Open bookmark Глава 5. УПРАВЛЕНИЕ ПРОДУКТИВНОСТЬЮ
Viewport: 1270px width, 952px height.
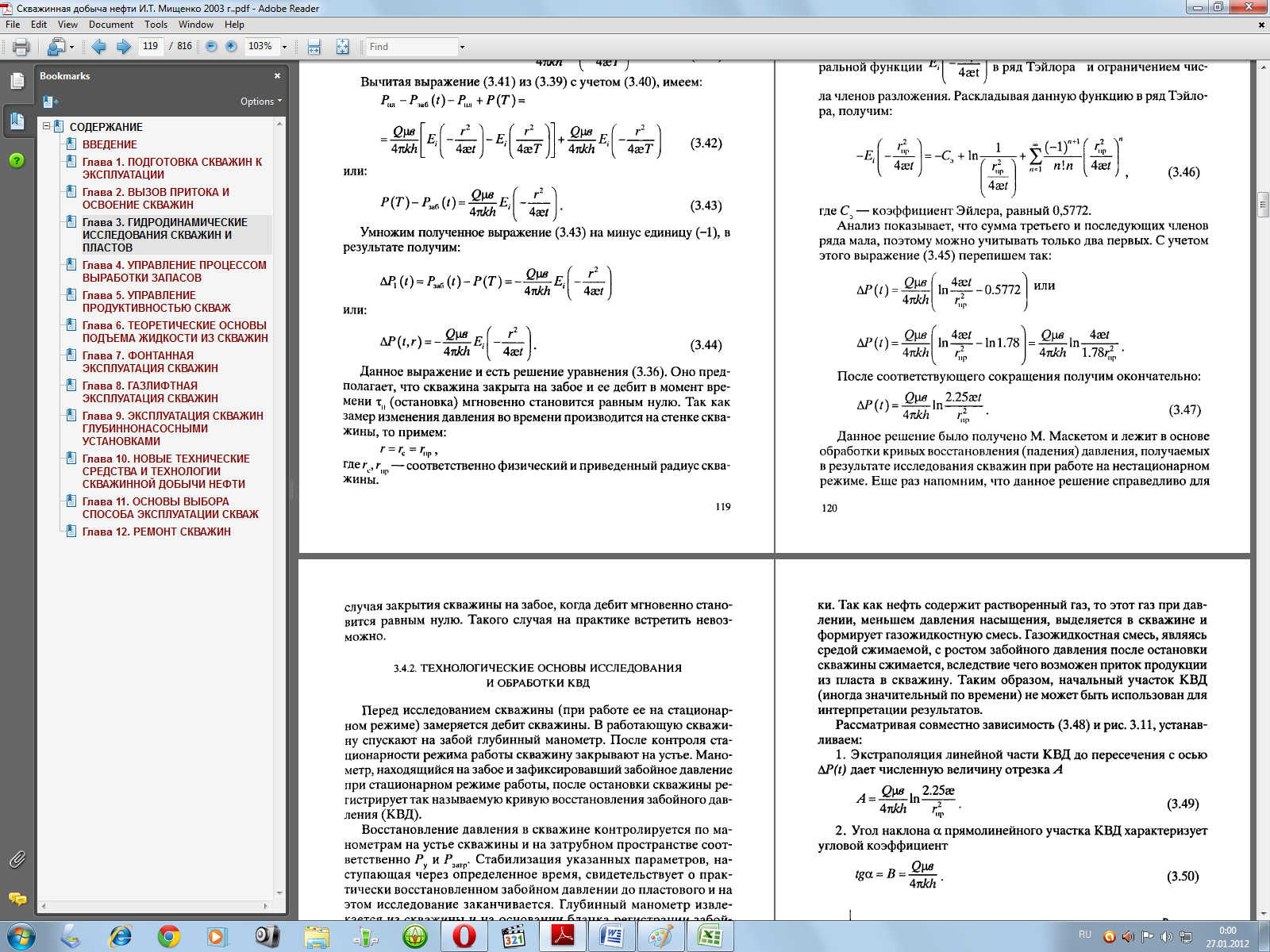click(156, 301)
